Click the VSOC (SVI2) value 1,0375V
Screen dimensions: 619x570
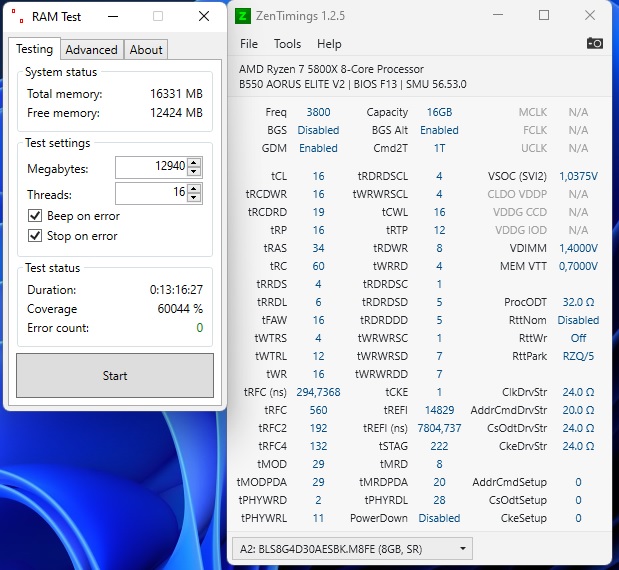tap(578, 176)
